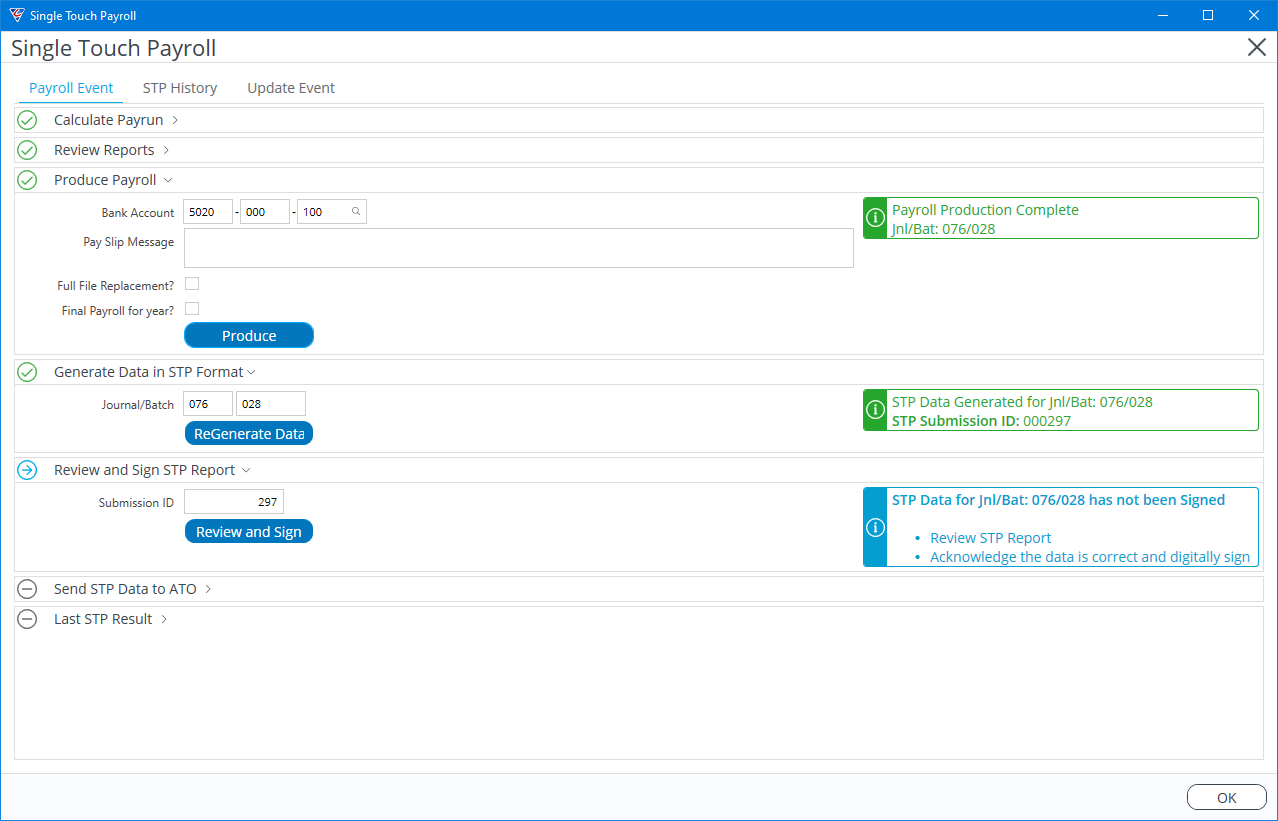Screen dimensions: 1278x821
Task: Tick the Full File Replacement checkbox
Action: (192, 284)
